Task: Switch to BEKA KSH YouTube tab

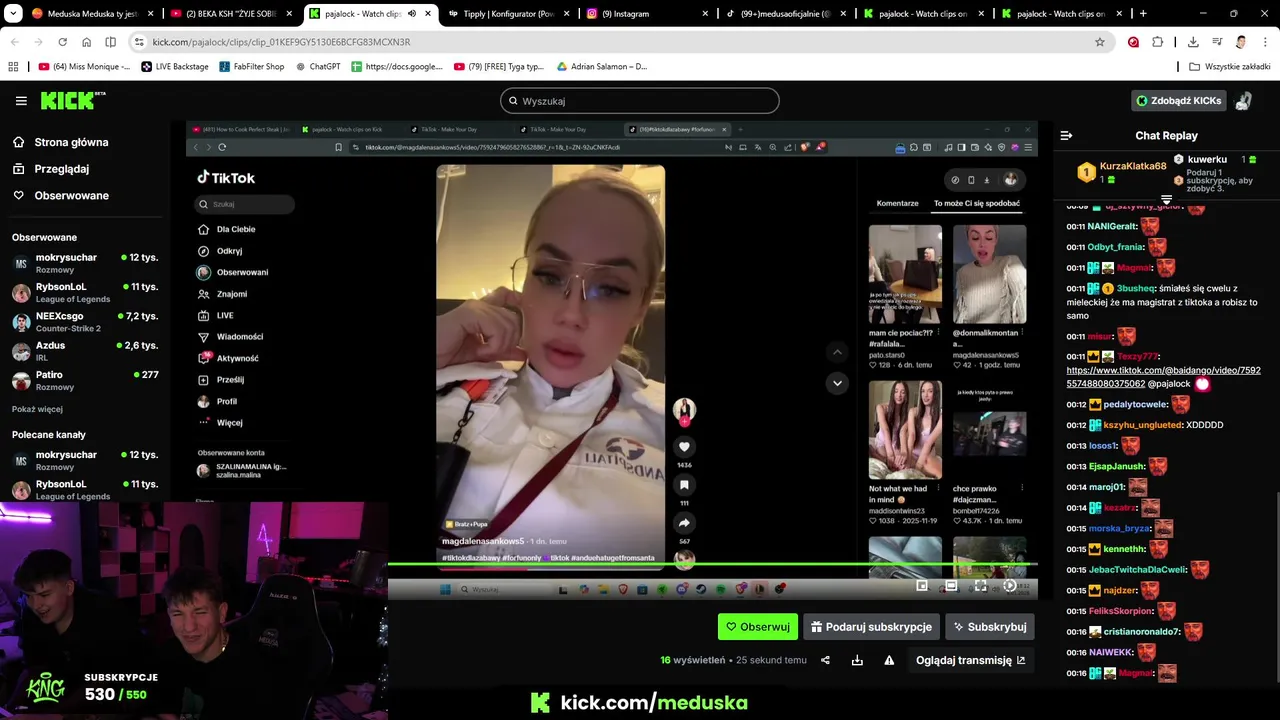Action: click(x=230, y=14)
